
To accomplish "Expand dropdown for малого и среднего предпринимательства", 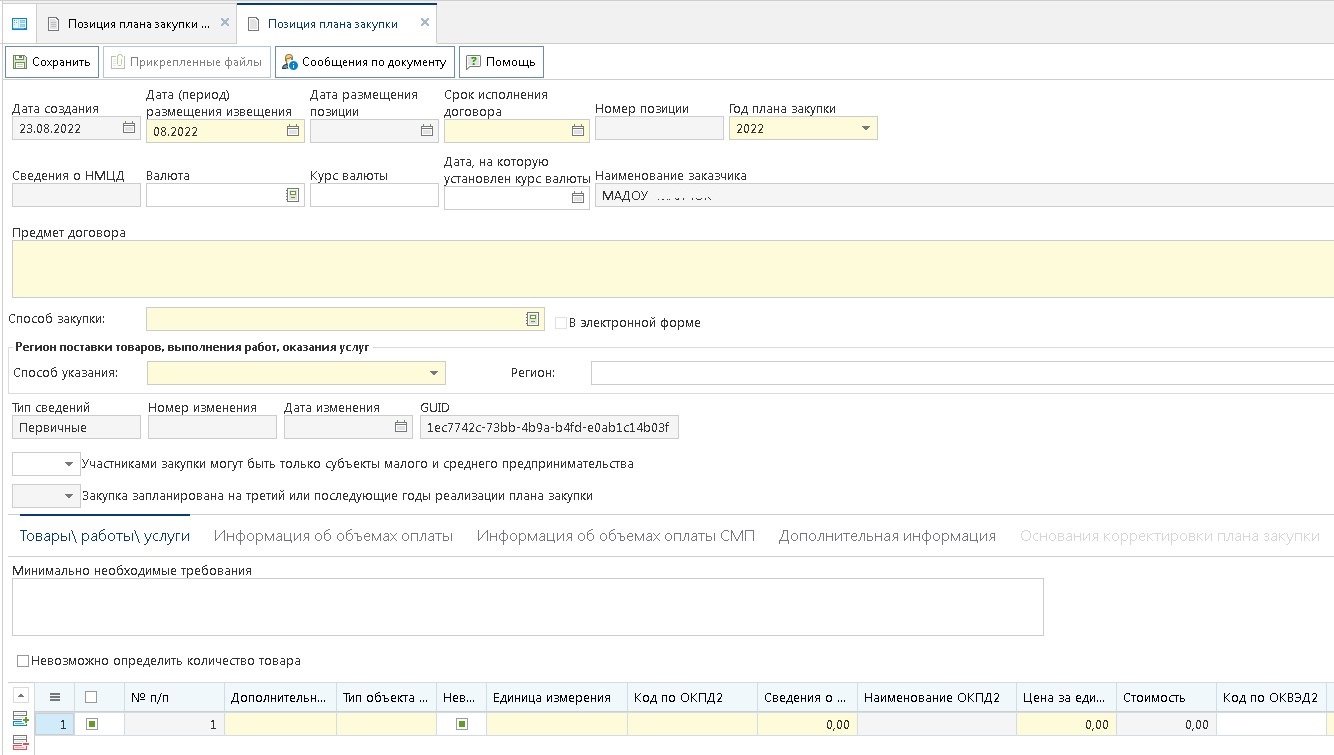I will point(69,464).
